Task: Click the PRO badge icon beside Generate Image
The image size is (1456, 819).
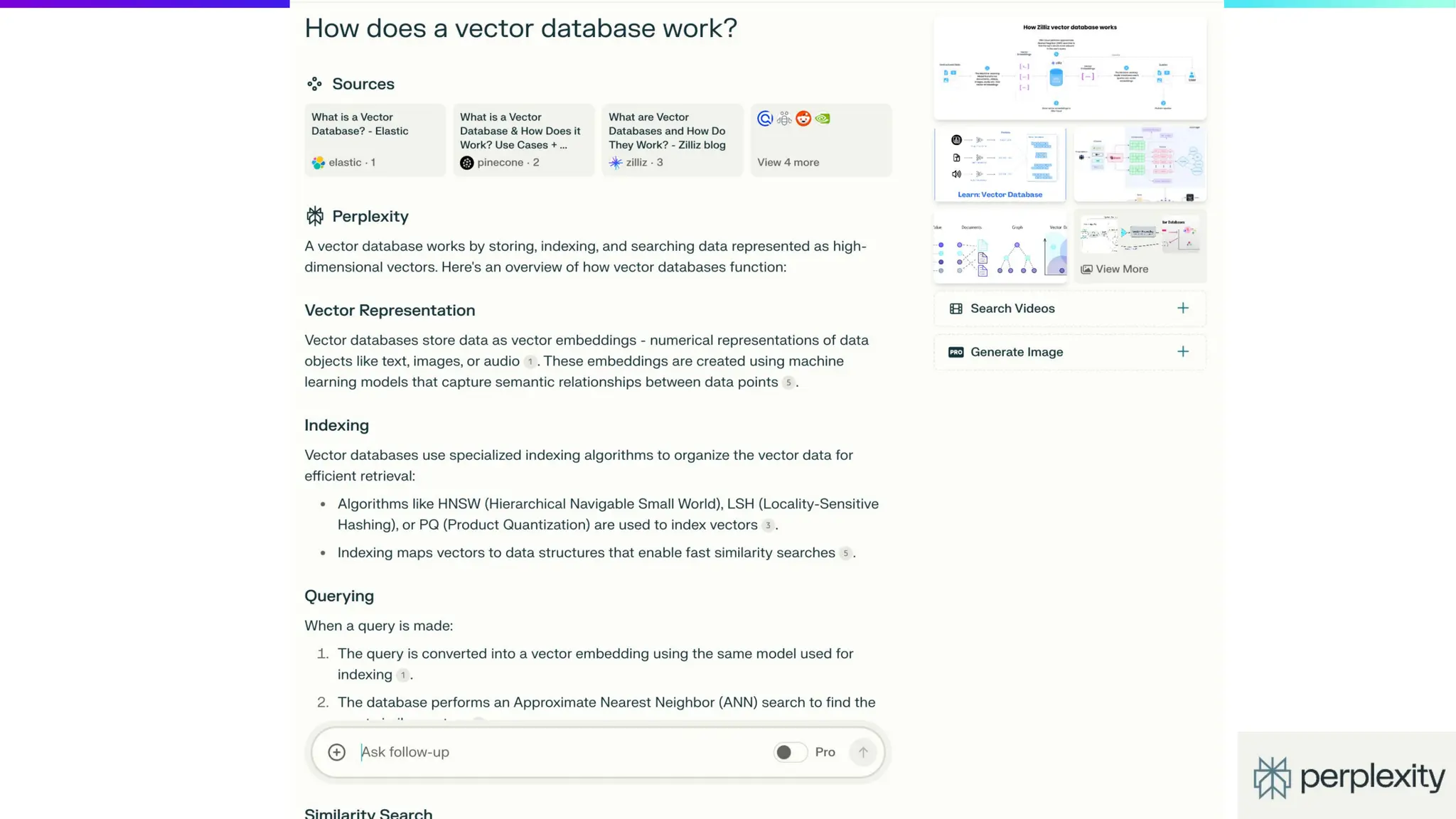Action: [955, 353]
